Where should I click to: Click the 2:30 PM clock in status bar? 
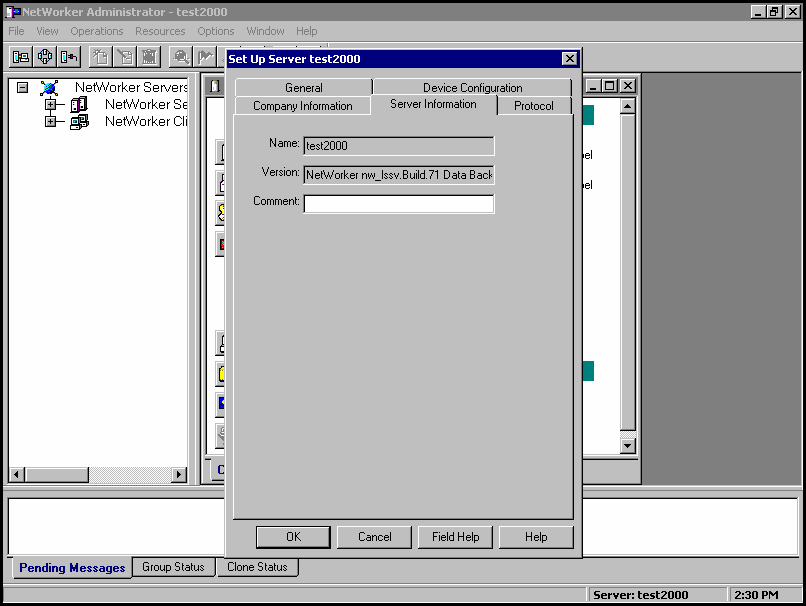coord(756,595)
